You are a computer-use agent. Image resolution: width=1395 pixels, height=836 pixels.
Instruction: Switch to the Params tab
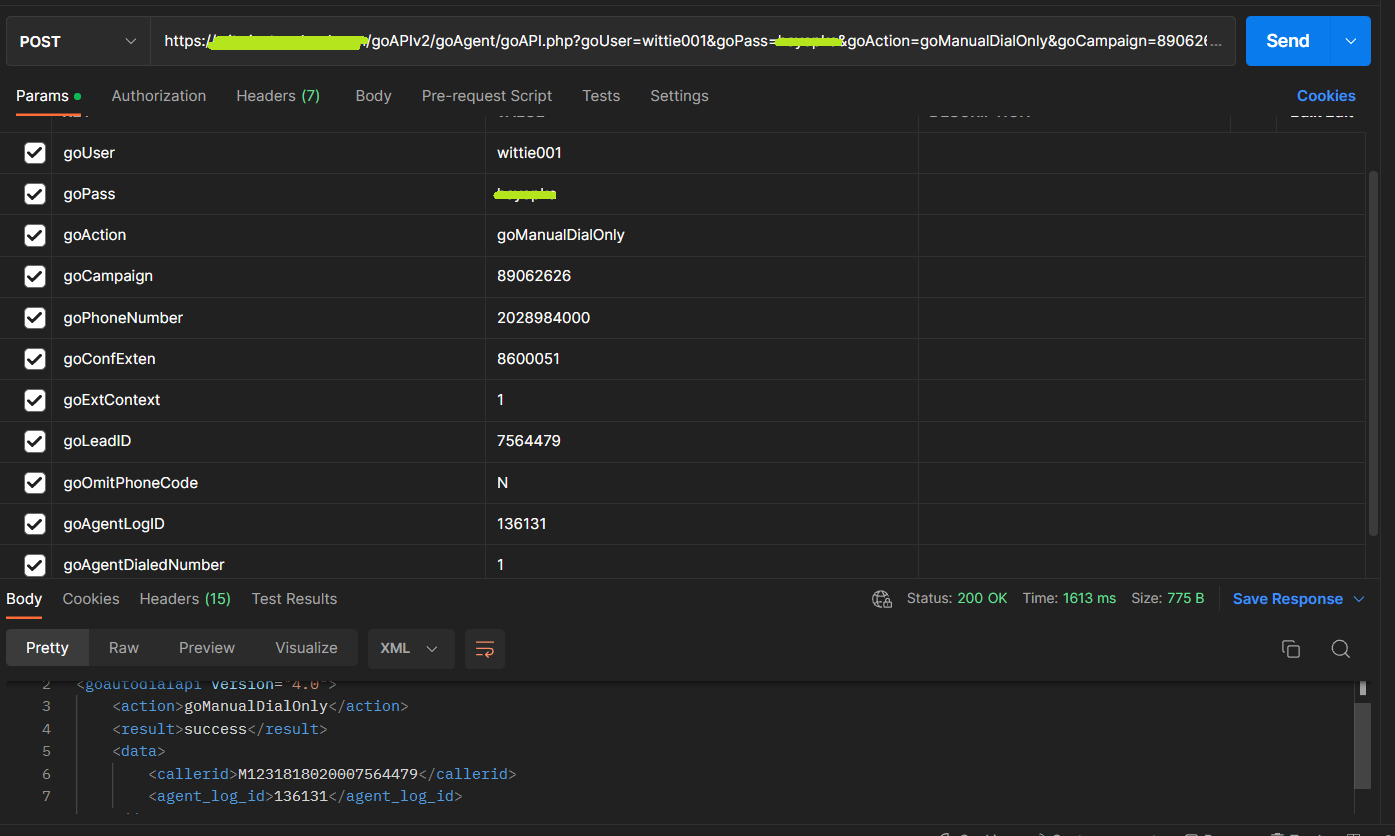[48, 96]
